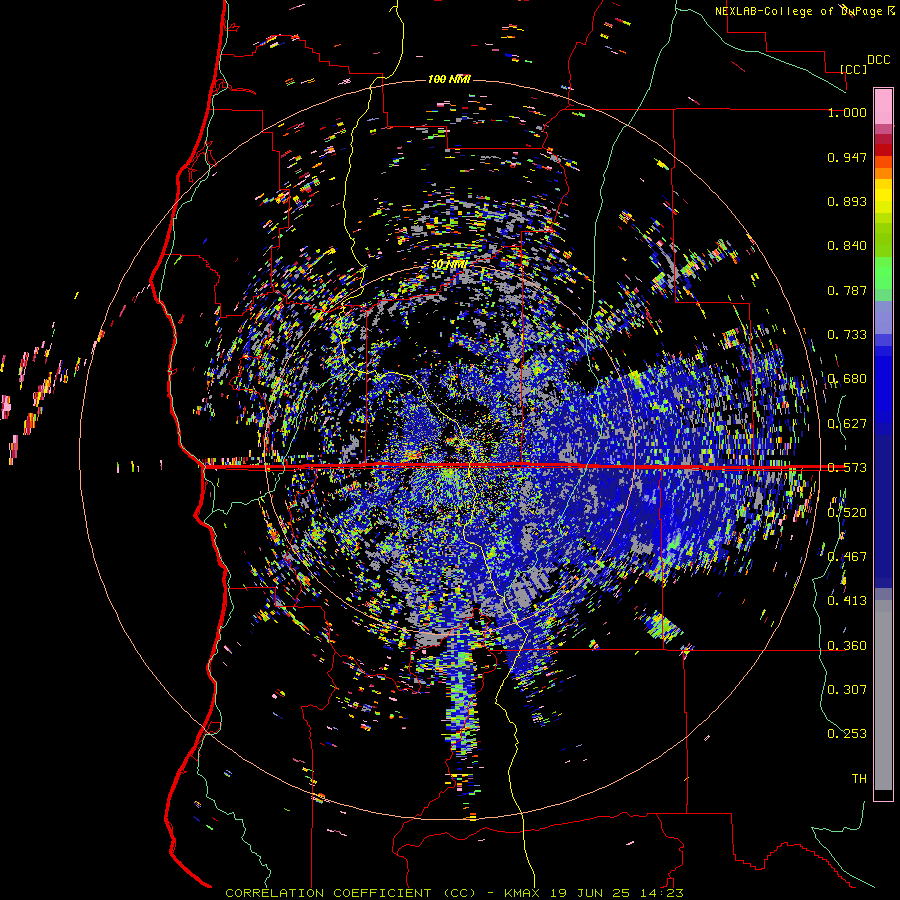Screen dimensions: 900x900
Task: Click the 0.573 color scale value
Action: [x=847, y=468]
